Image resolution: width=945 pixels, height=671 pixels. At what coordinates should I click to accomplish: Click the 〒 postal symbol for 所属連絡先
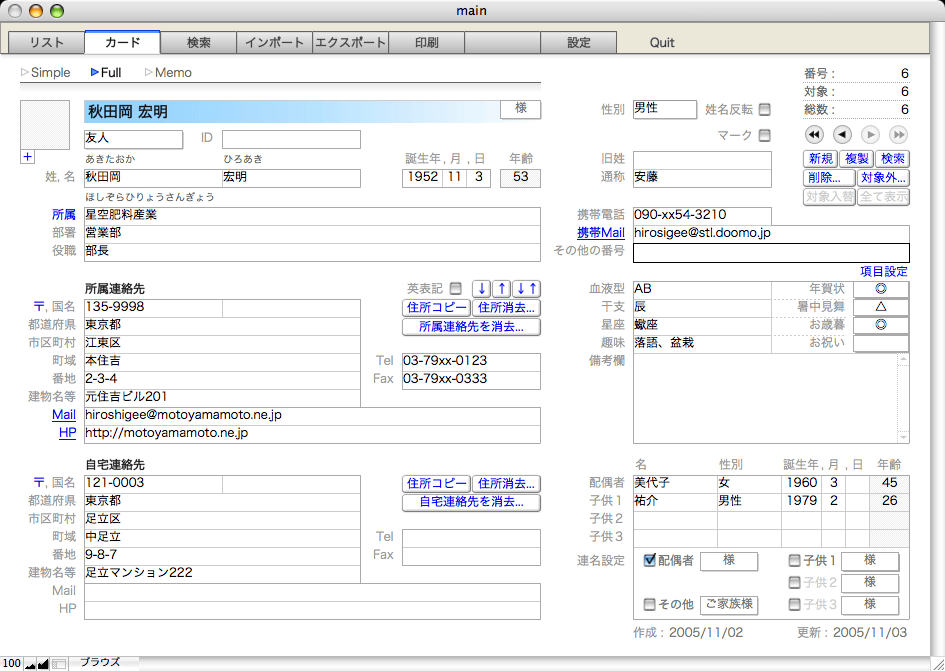tap(39, 306)
